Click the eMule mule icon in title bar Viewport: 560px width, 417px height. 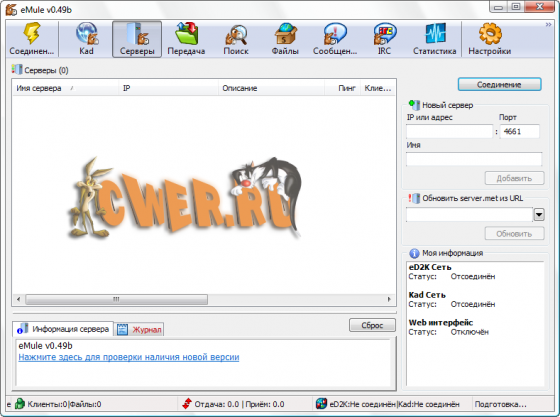click(11, 10)
